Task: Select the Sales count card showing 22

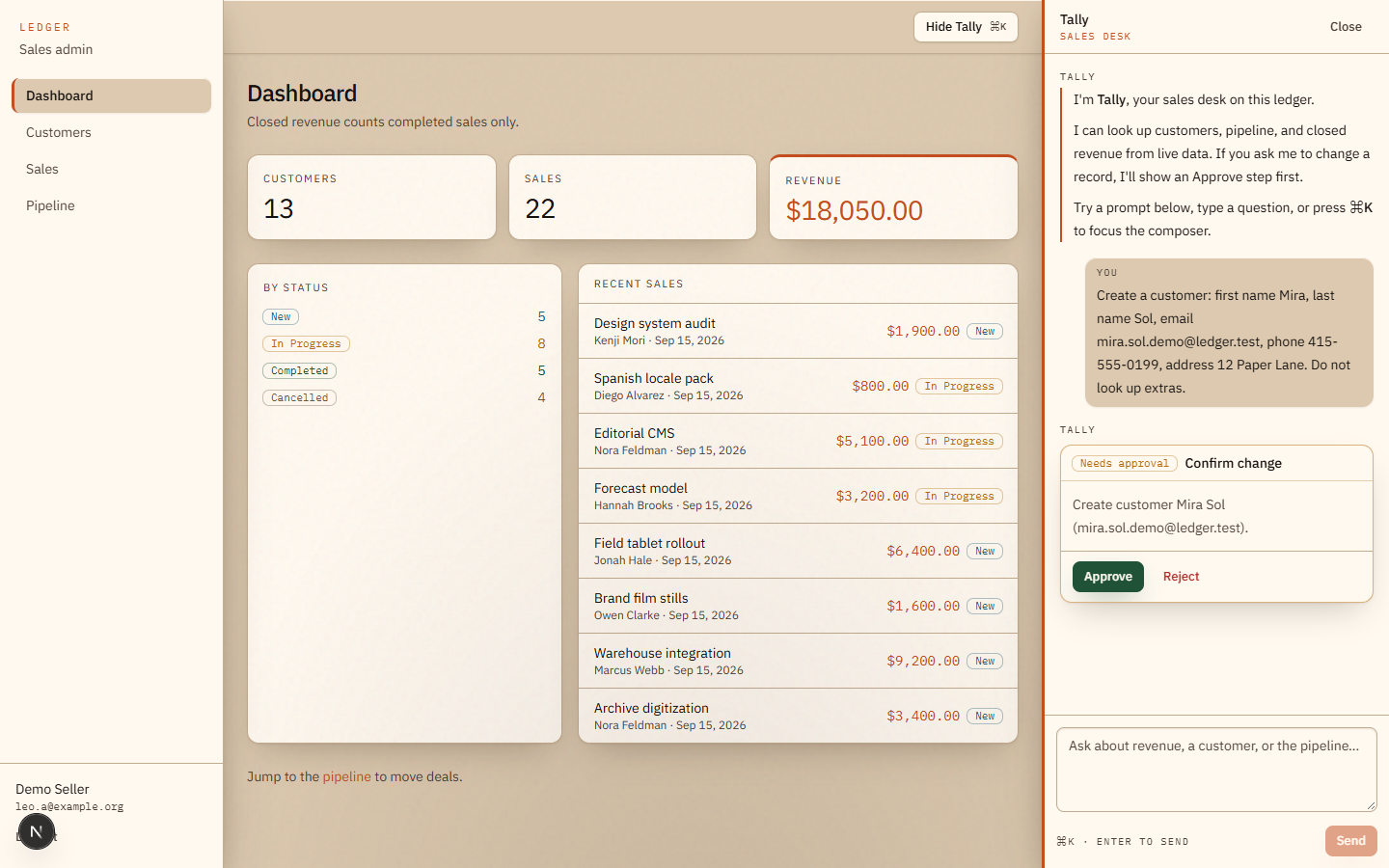Action: [633, 198]
